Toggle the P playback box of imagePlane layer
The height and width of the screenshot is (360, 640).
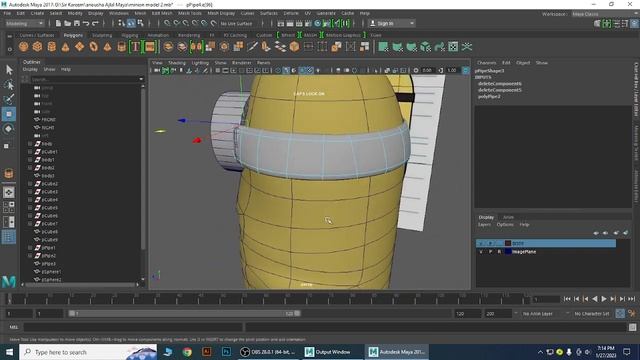tap(490, 252)
